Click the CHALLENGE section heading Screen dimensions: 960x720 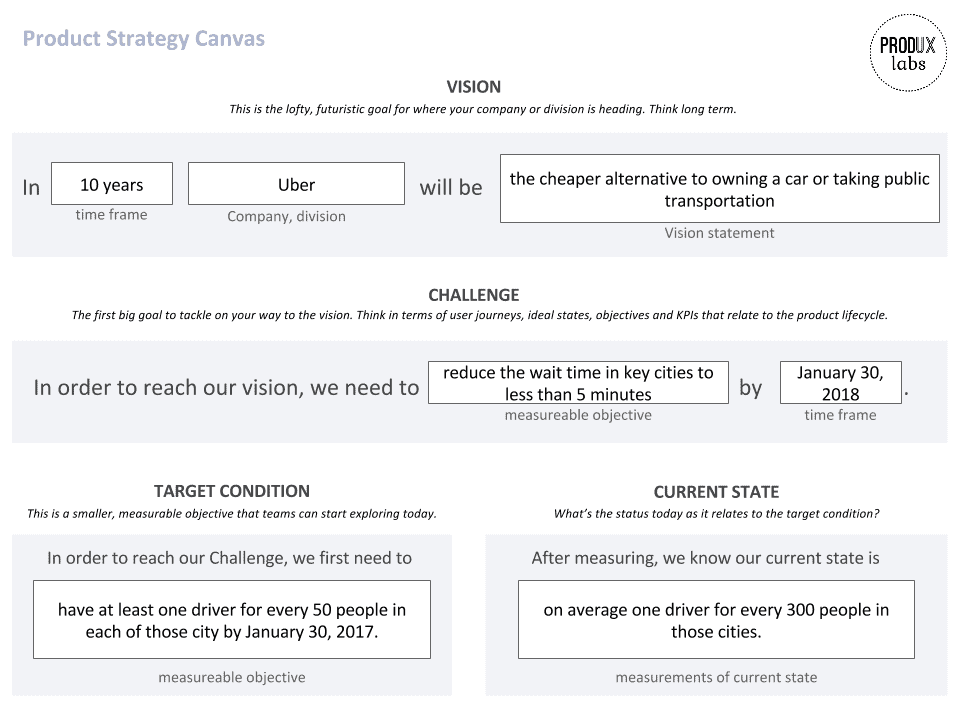pyautogui.click(x=473, y=295)
